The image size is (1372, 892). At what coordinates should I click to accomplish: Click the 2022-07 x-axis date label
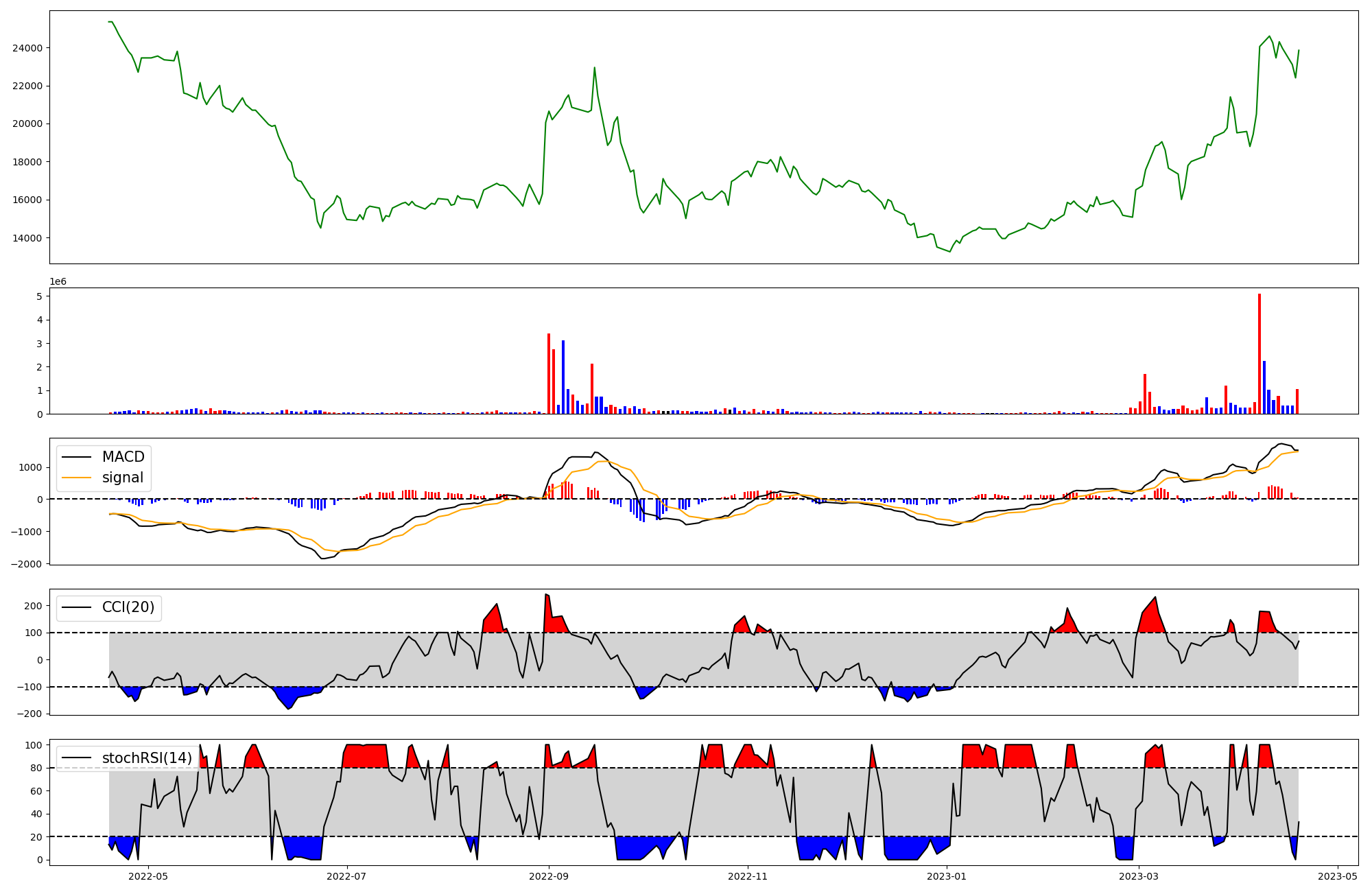pyautogui.click(x=347, y=876)
